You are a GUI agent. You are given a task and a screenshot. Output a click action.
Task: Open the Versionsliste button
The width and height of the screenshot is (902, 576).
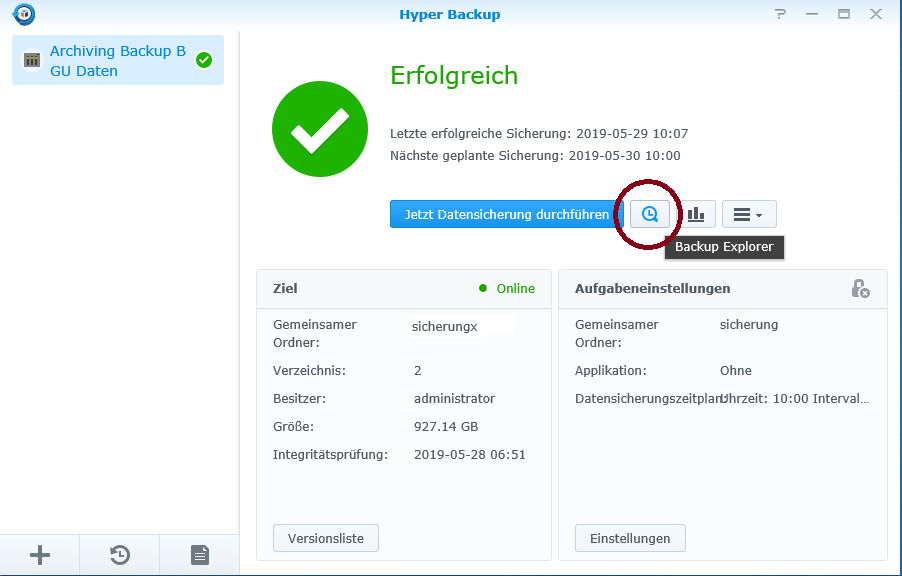325,538
